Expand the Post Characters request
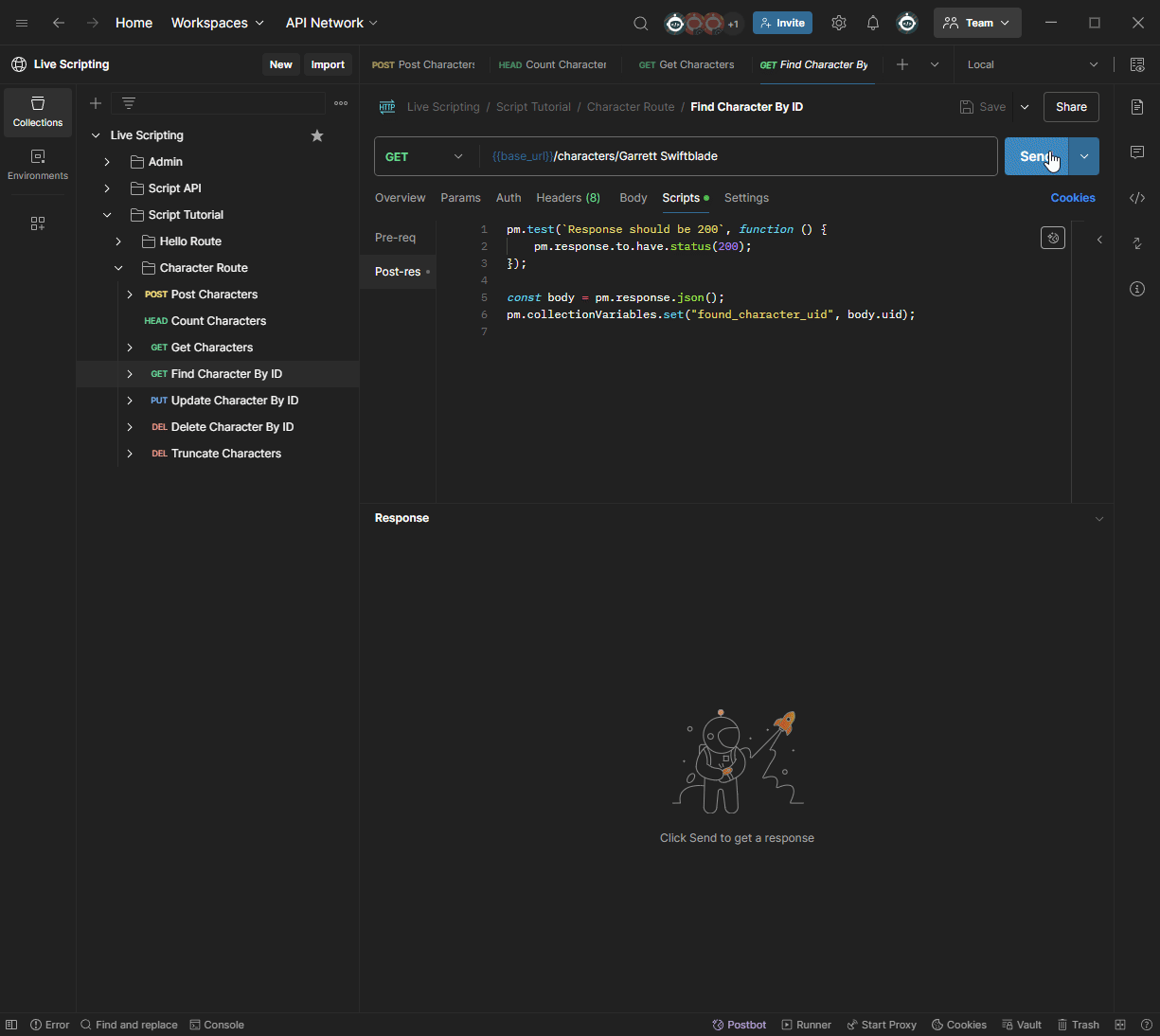This screenshot has width=1160, height=1036. coord(130,295)
